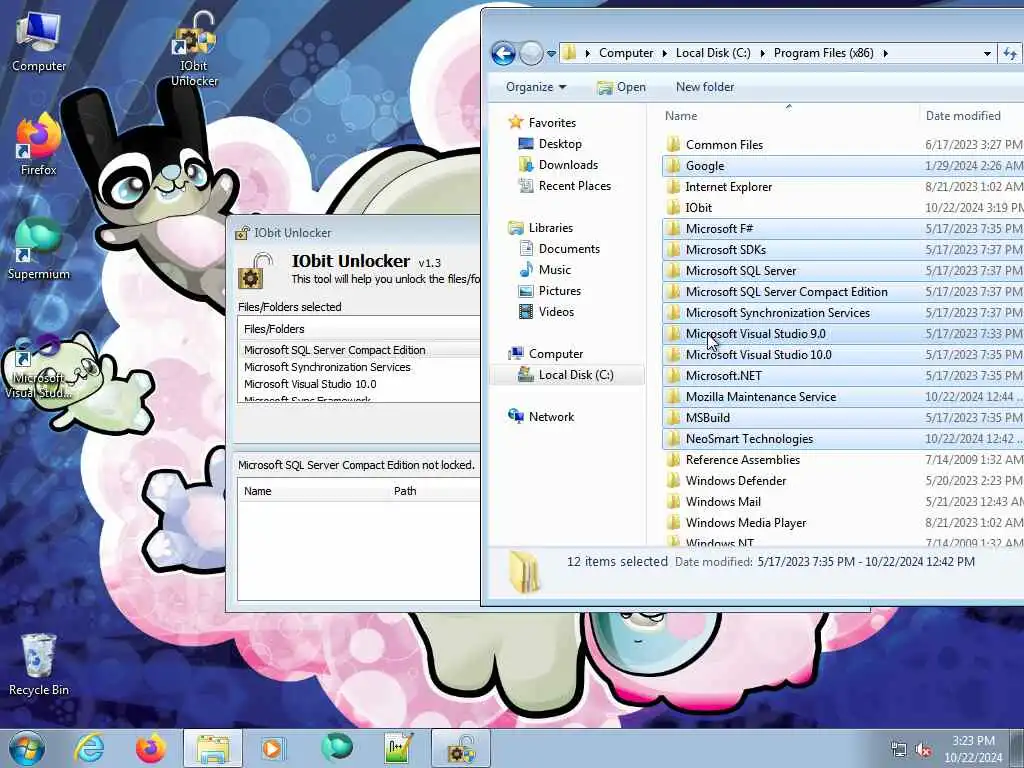This screenshot has width=1024, height=768.
Task: Open Supermium from the taskbar
Action: tap(336, 748)
